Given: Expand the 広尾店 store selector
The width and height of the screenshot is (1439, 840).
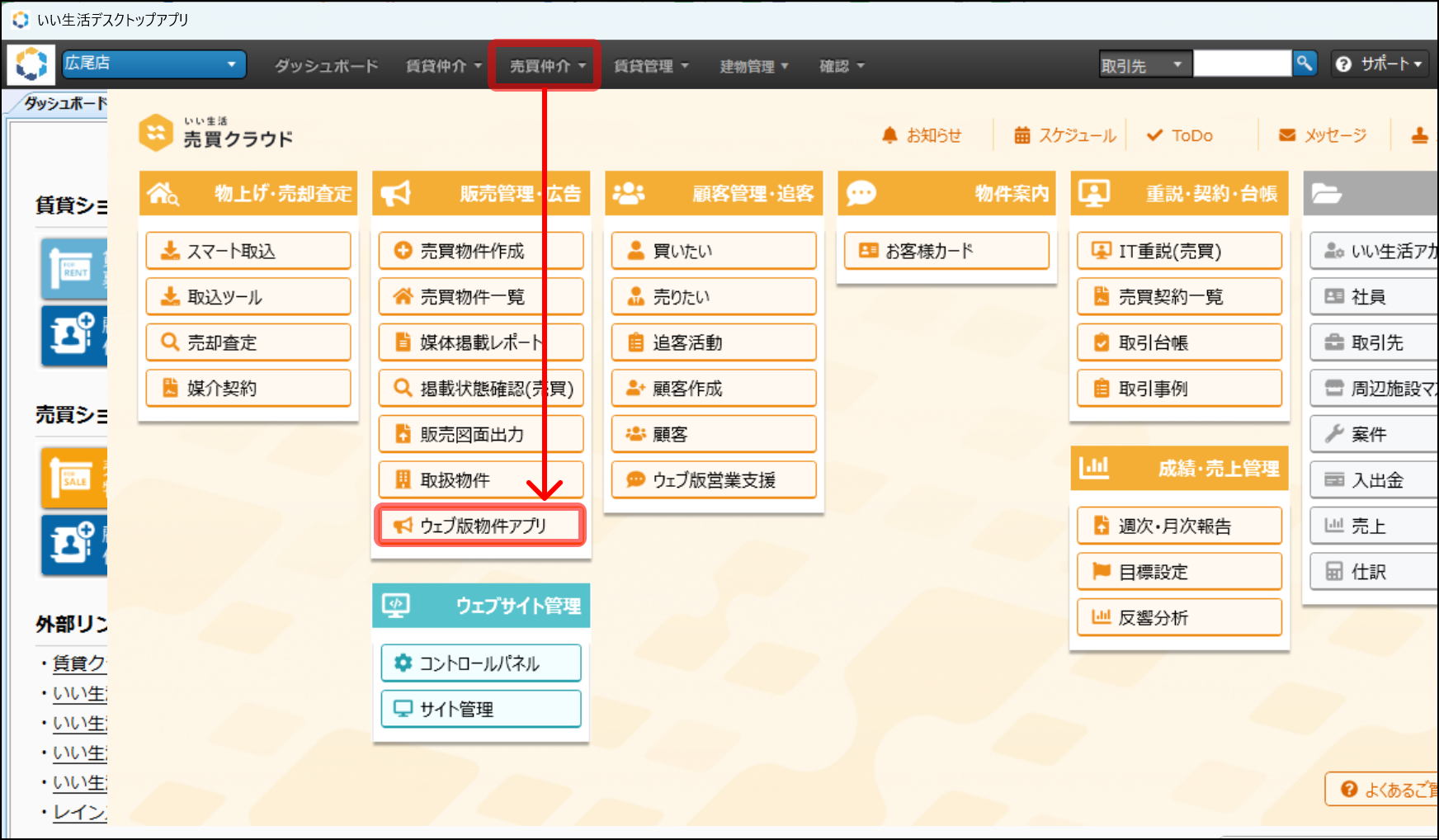Looking at the screenshot, I should click(x=154, y=64).
